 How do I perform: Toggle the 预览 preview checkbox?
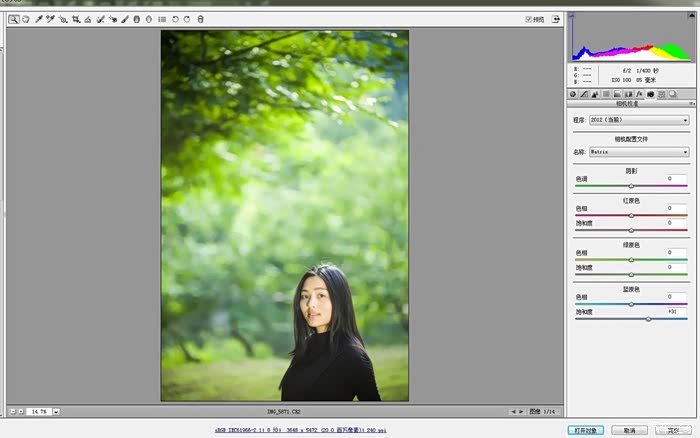[x=529, y=19]
